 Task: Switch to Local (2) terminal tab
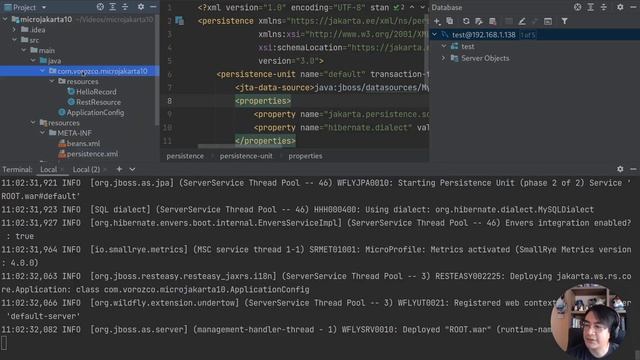(86, 169)
